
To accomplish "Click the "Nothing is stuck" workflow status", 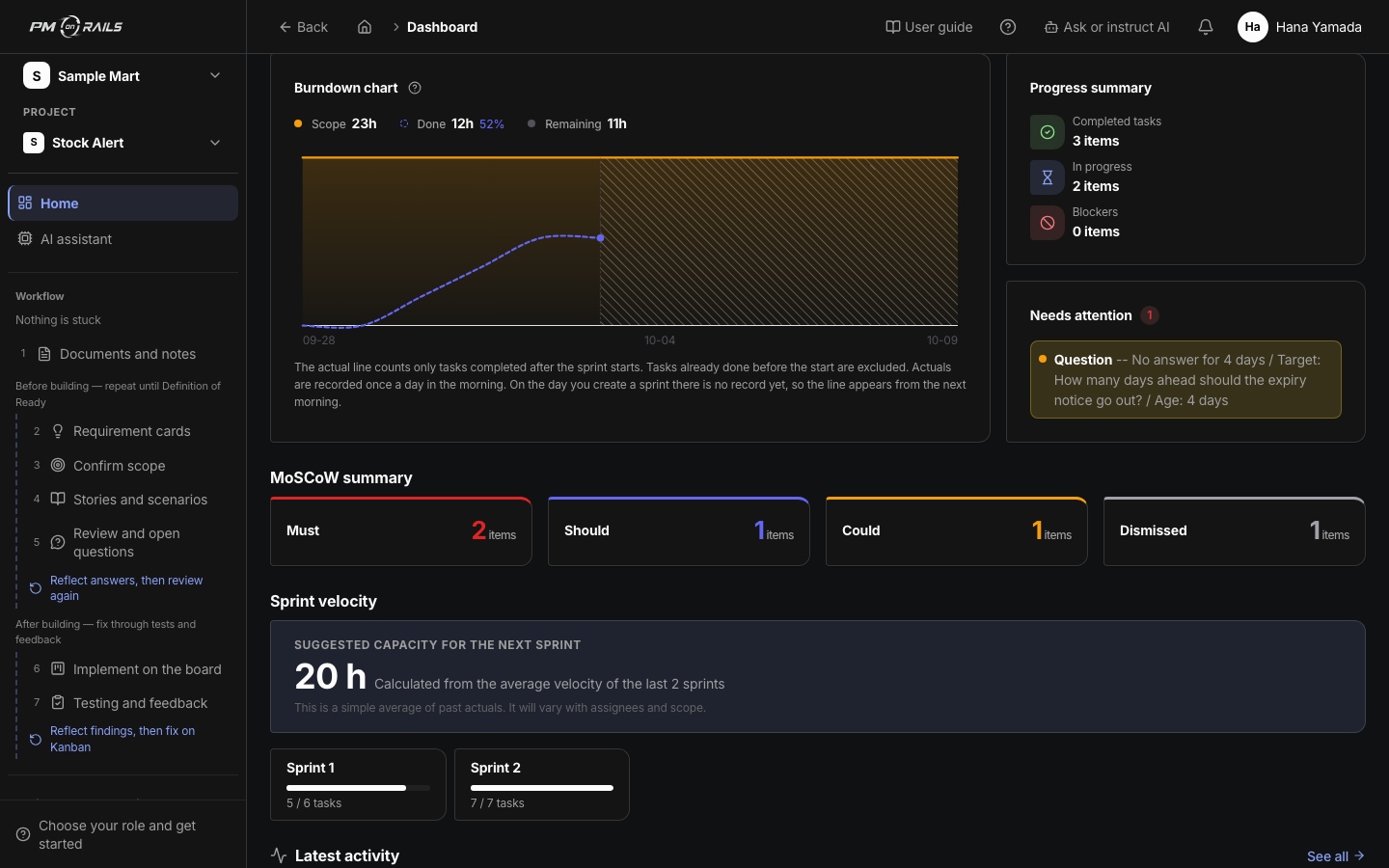I will coord(58,320).
